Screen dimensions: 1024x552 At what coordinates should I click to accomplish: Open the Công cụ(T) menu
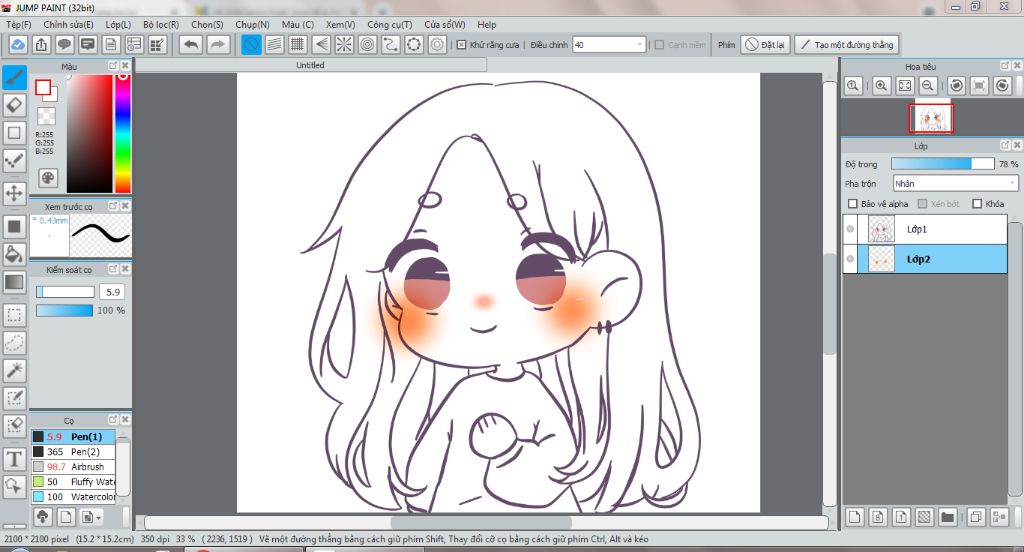(x=389, y=24)
